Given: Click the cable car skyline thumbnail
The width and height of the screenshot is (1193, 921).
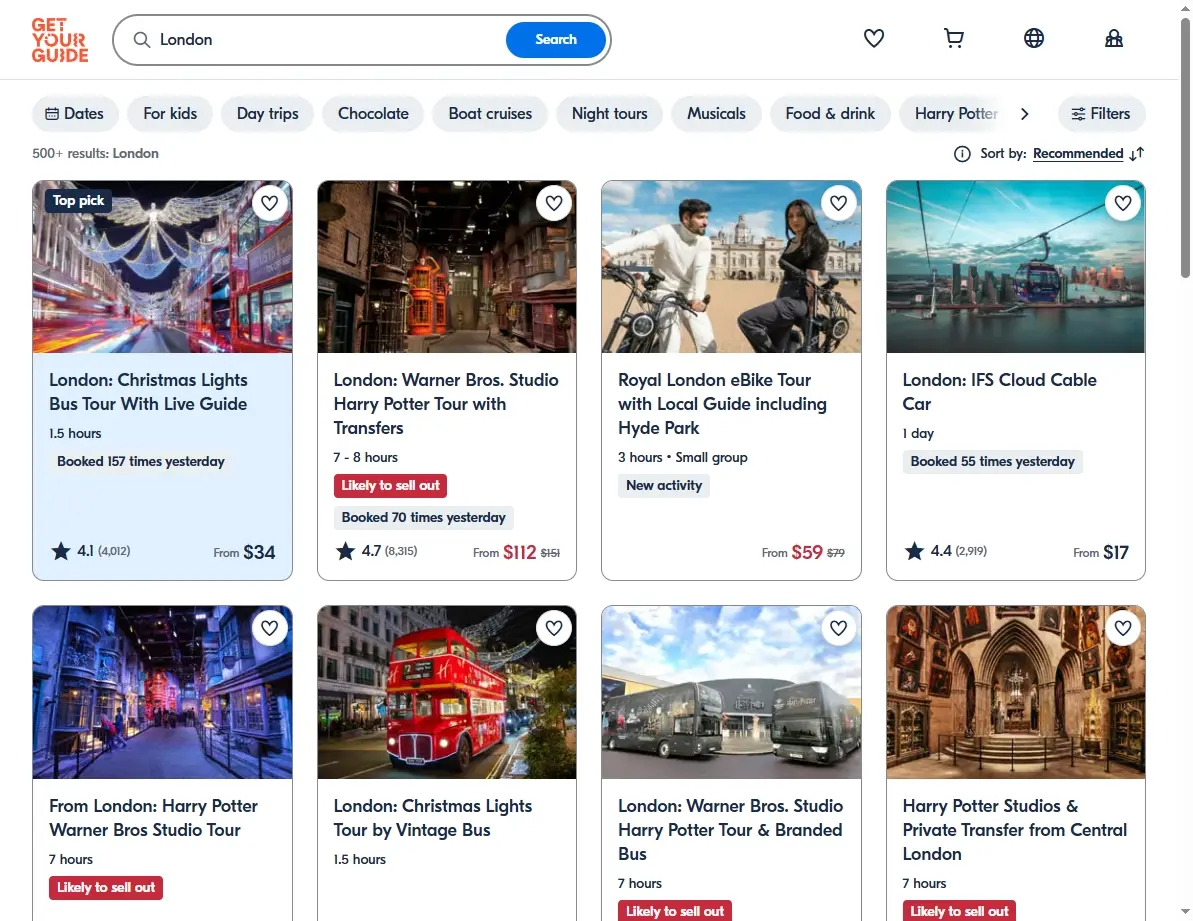Looking at the screenshot, I should point(1016,267).
